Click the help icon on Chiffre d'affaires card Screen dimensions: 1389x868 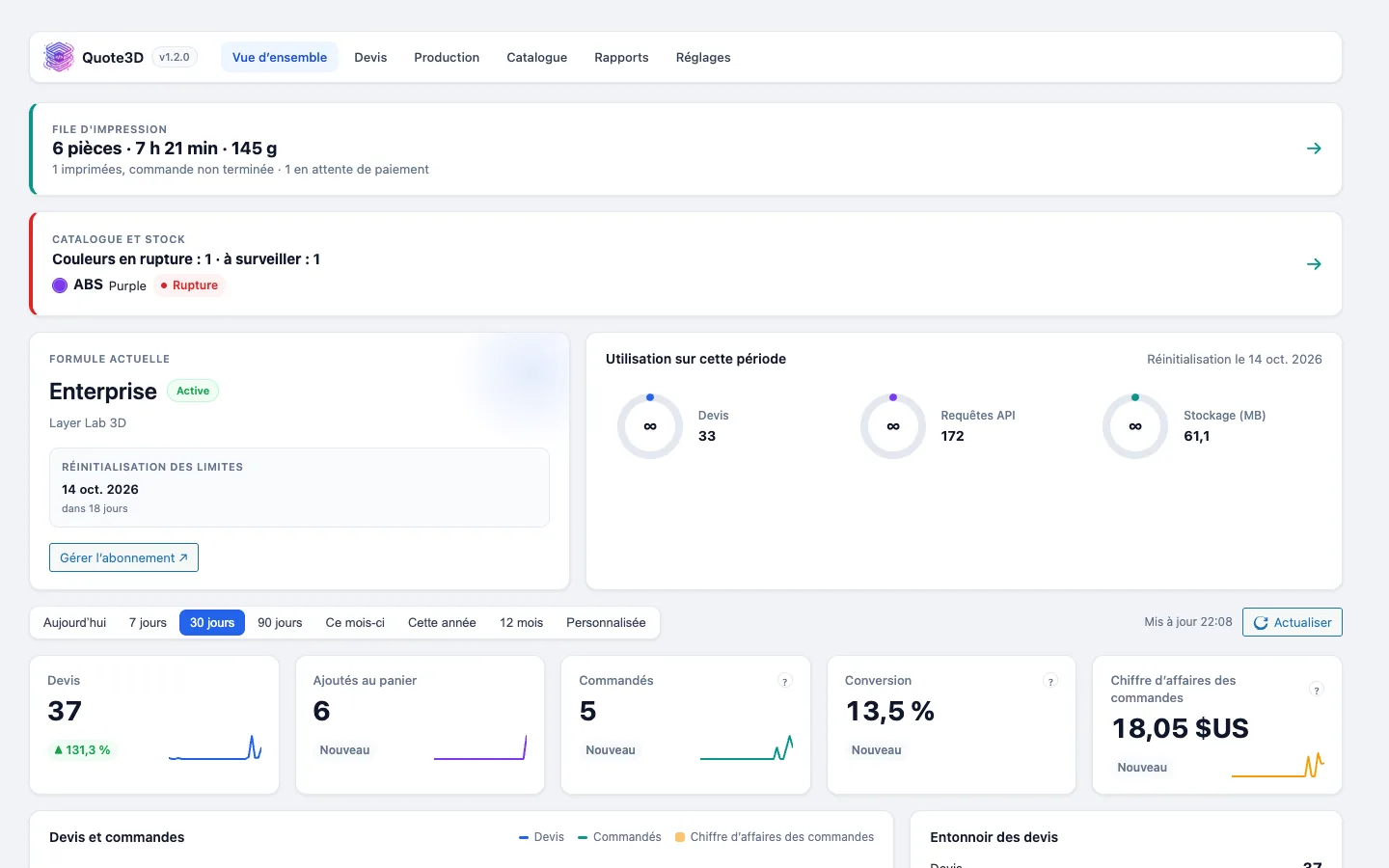(1317, 690)
